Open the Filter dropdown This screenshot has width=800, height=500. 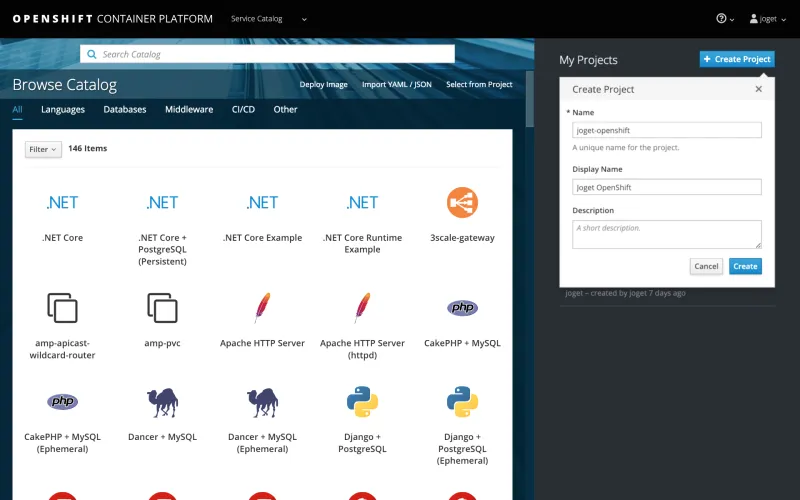[43, 149]
